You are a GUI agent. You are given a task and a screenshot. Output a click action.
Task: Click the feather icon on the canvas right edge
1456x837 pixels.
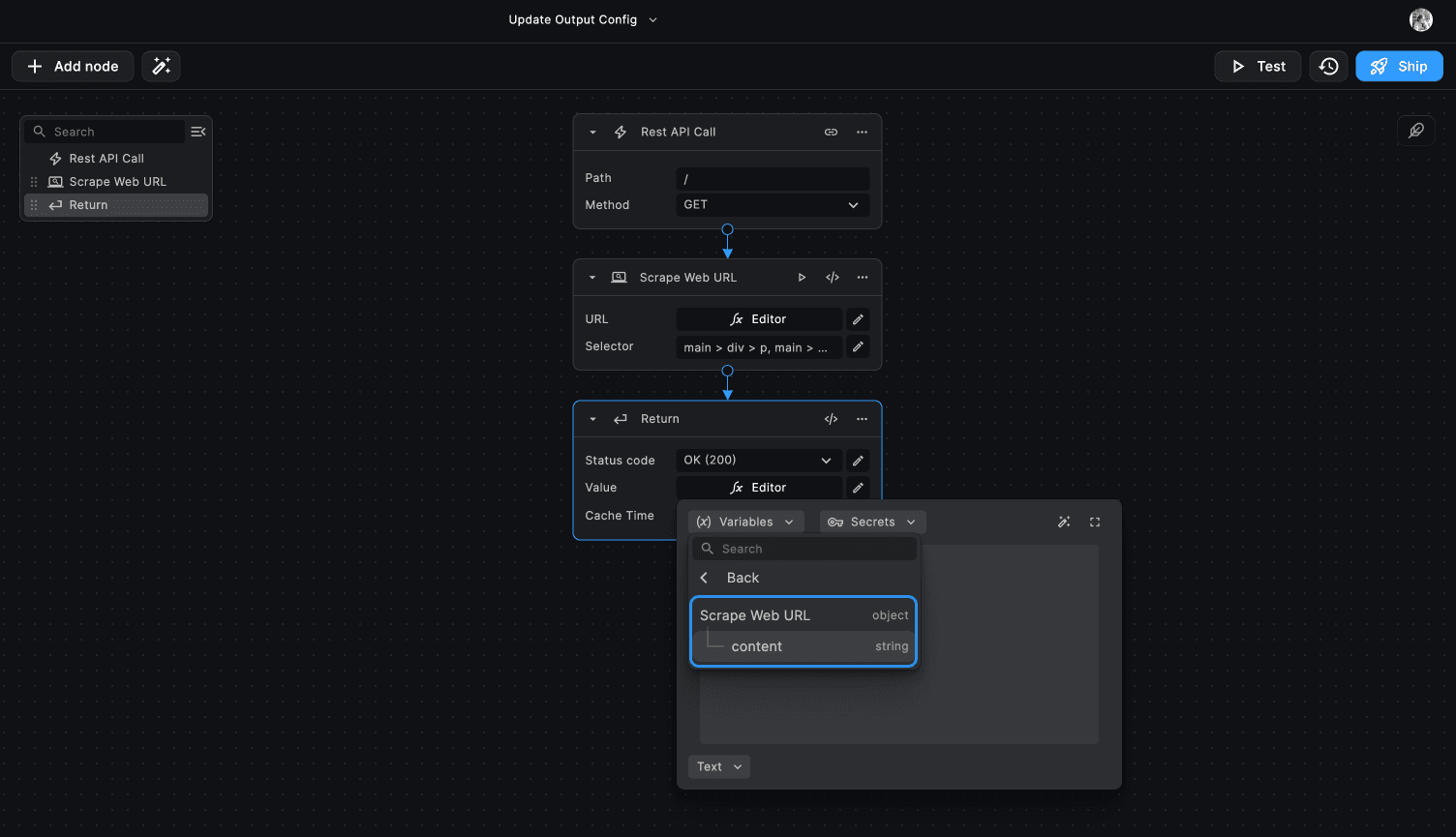[x=1415, y=130]
